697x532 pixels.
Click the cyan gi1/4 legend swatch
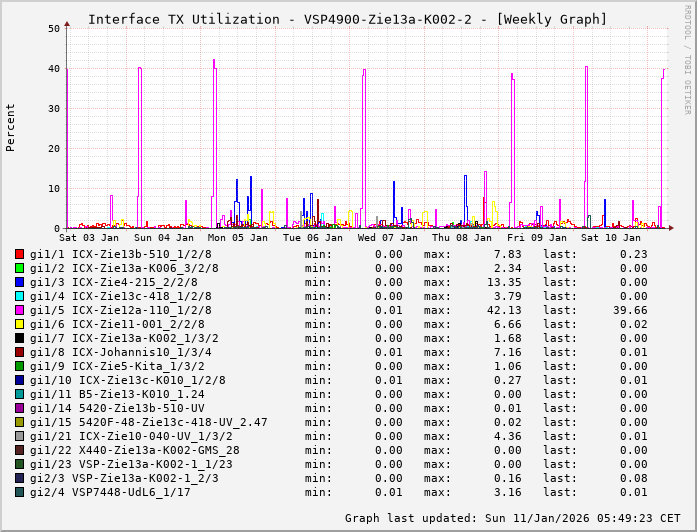pyautogui.click(x=20, y=296)
